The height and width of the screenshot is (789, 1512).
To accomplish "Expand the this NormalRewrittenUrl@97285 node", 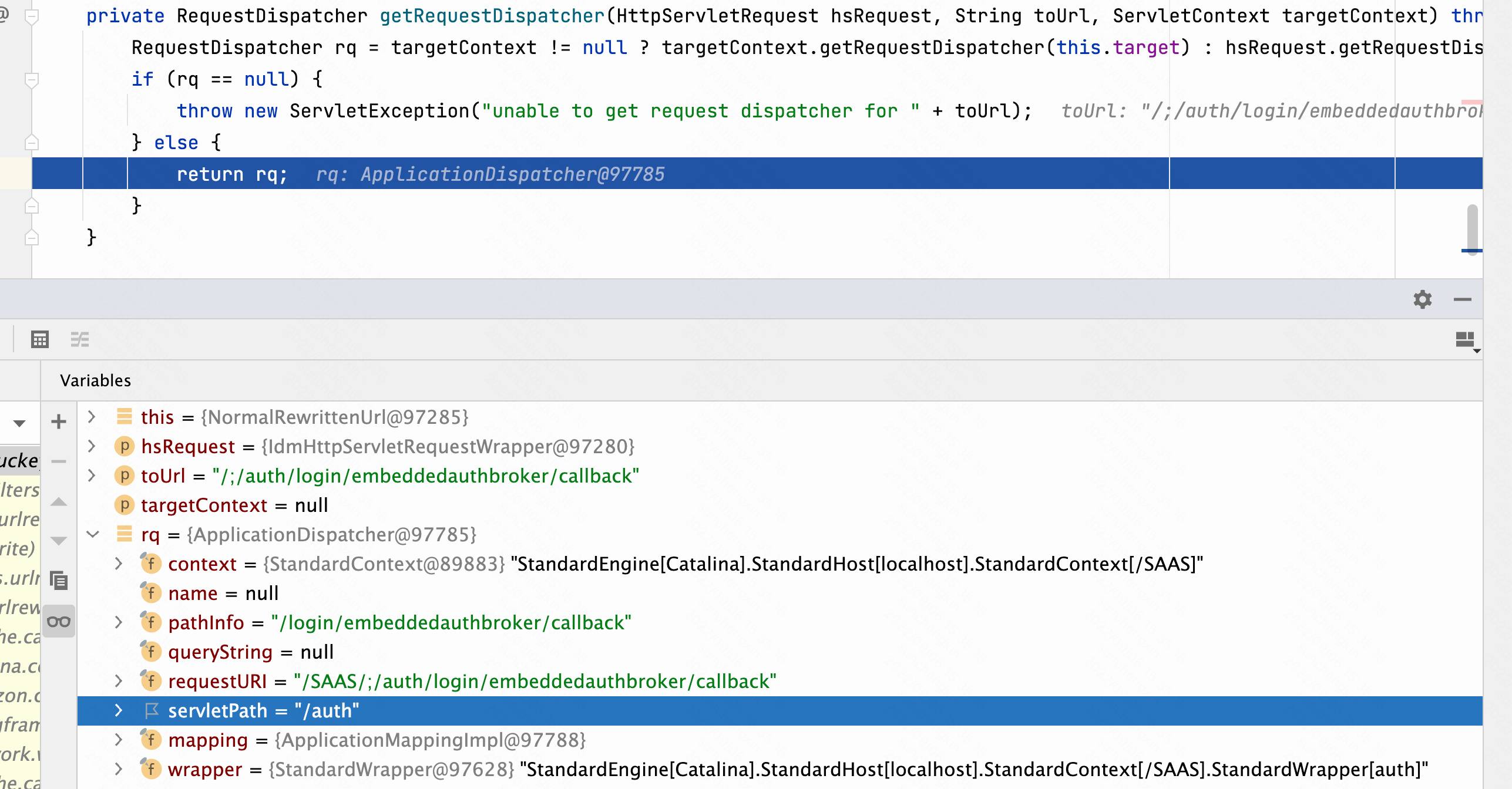I will point(91,417).
